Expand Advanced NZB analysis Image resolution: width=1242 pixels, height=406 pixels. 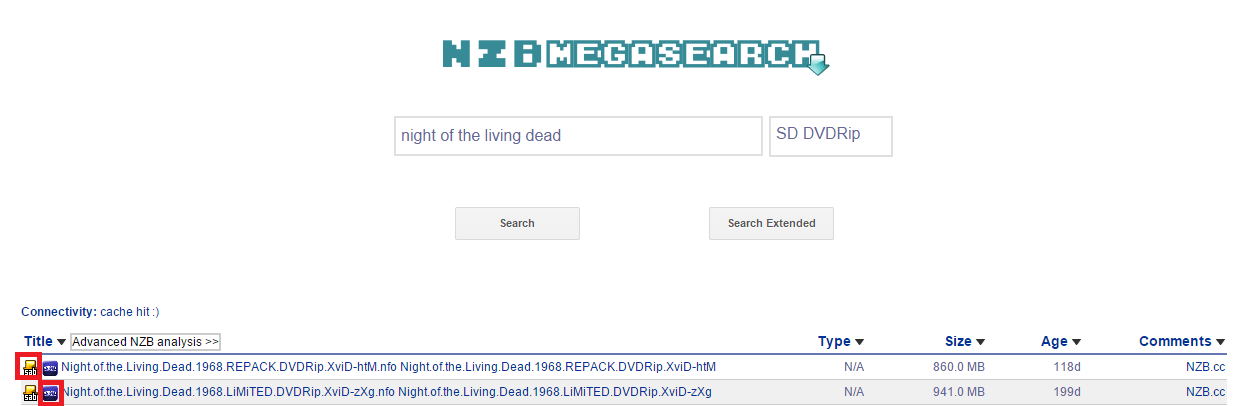[x=145, y=342]
